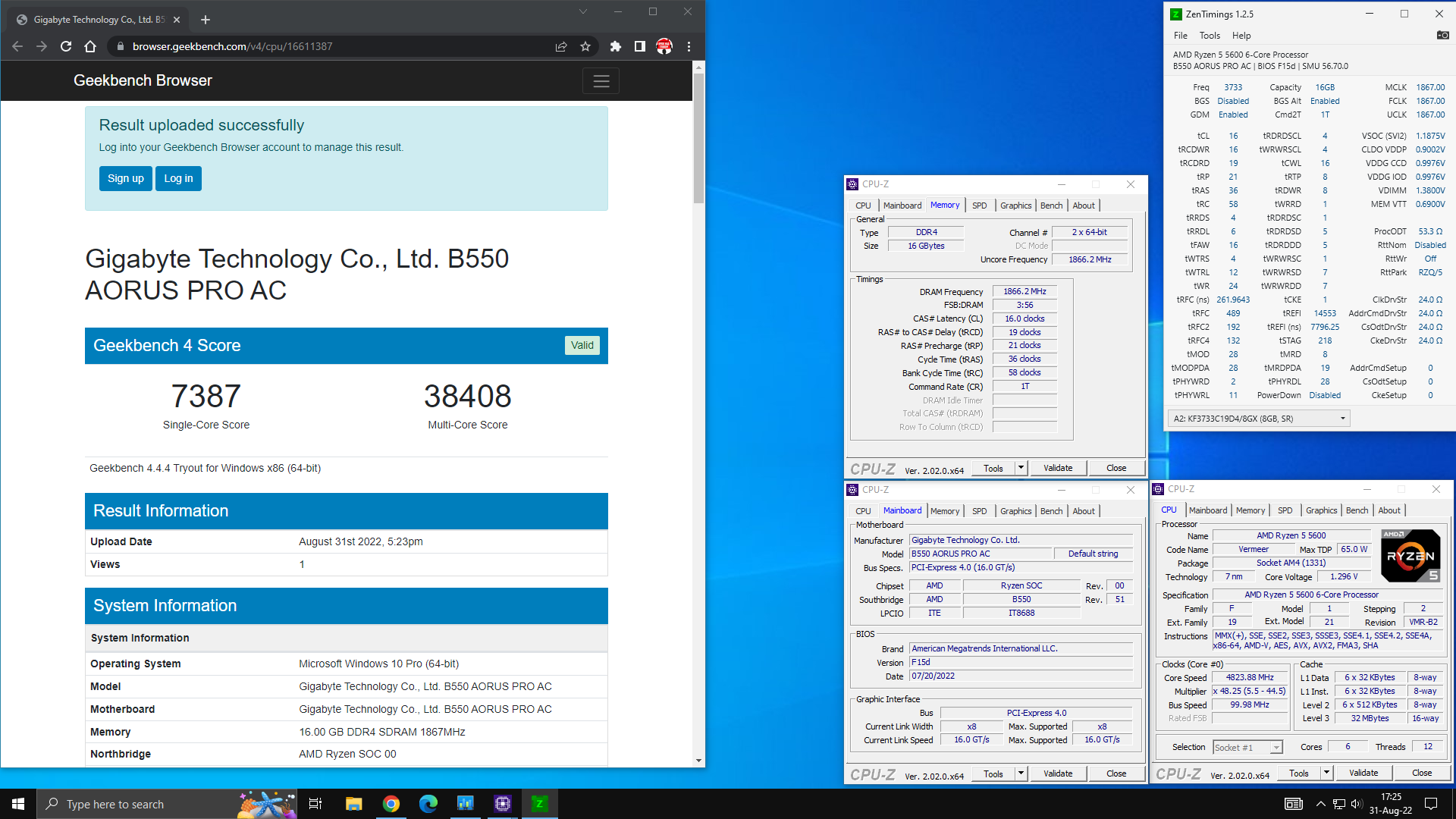Open the notification center icon
The height and width of the screenshot is (819, 1456).
click(x=1431, y=804)
